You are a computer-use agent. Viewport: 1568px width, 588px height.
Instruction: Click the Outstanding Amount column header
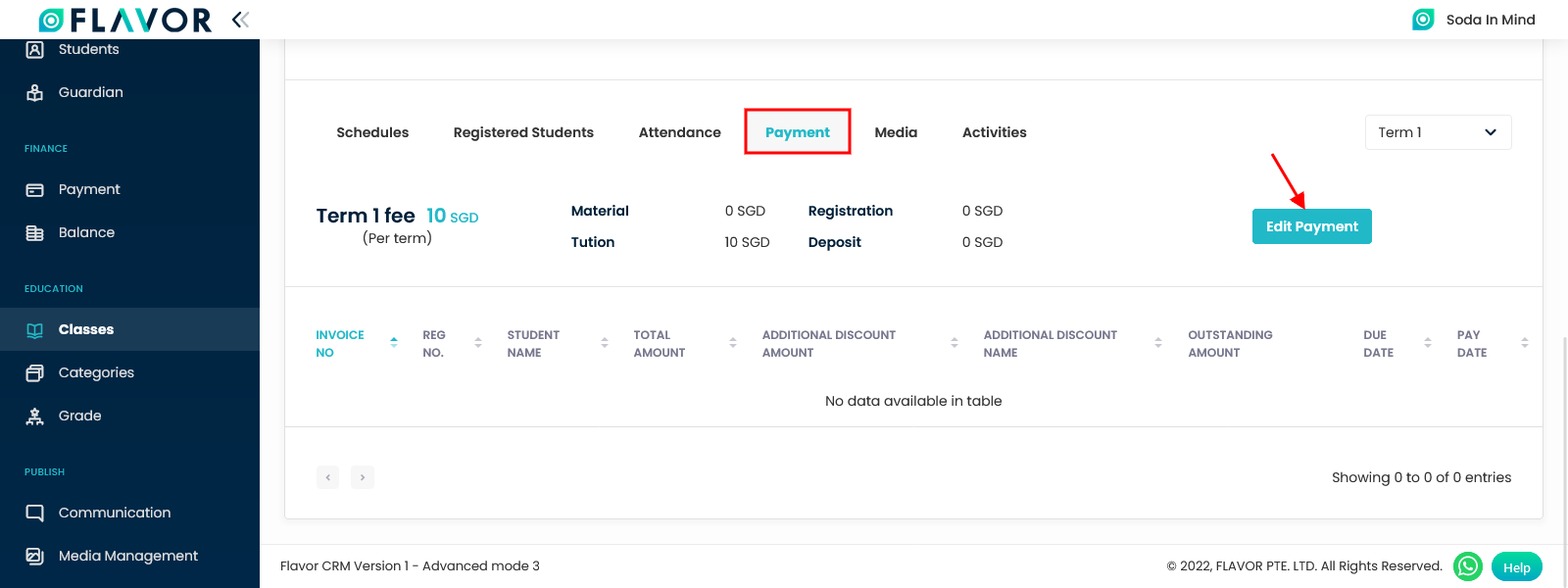pos(1230,343)
